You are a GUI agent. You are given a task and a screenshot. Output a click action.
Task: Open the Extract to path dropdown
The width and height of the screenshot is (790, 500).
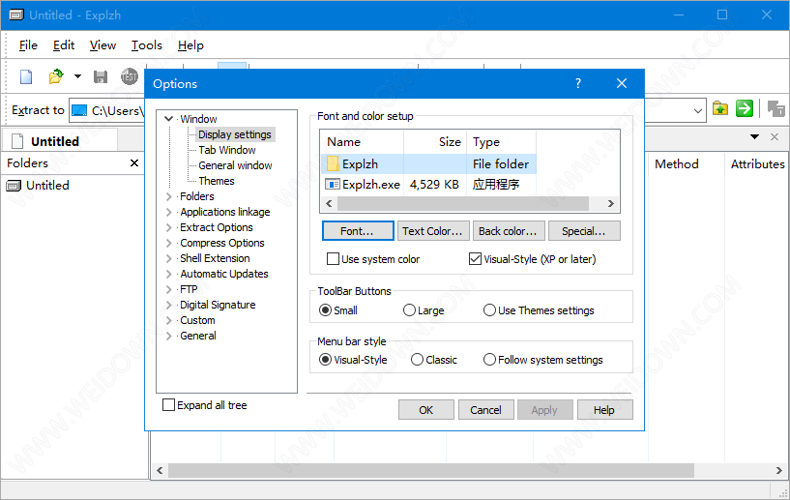click(x=698, y=110)
